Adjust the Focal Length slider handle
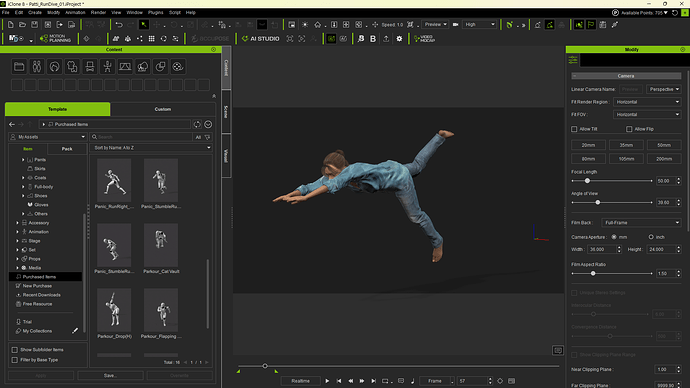 587,181
